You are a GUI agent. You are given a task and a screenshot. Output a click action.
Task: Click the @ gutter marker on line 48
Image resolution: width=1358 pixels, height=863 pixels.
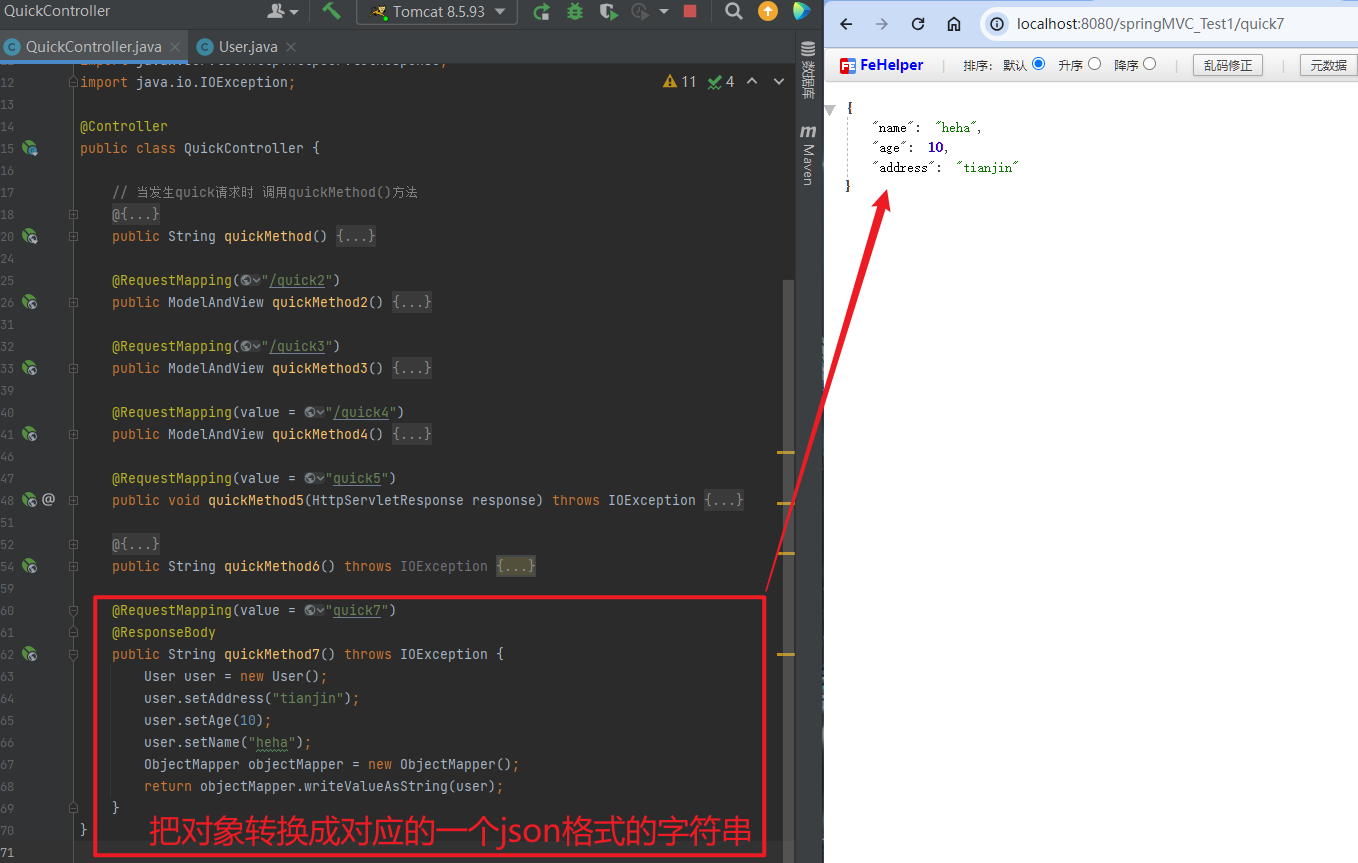click(48, 499)
